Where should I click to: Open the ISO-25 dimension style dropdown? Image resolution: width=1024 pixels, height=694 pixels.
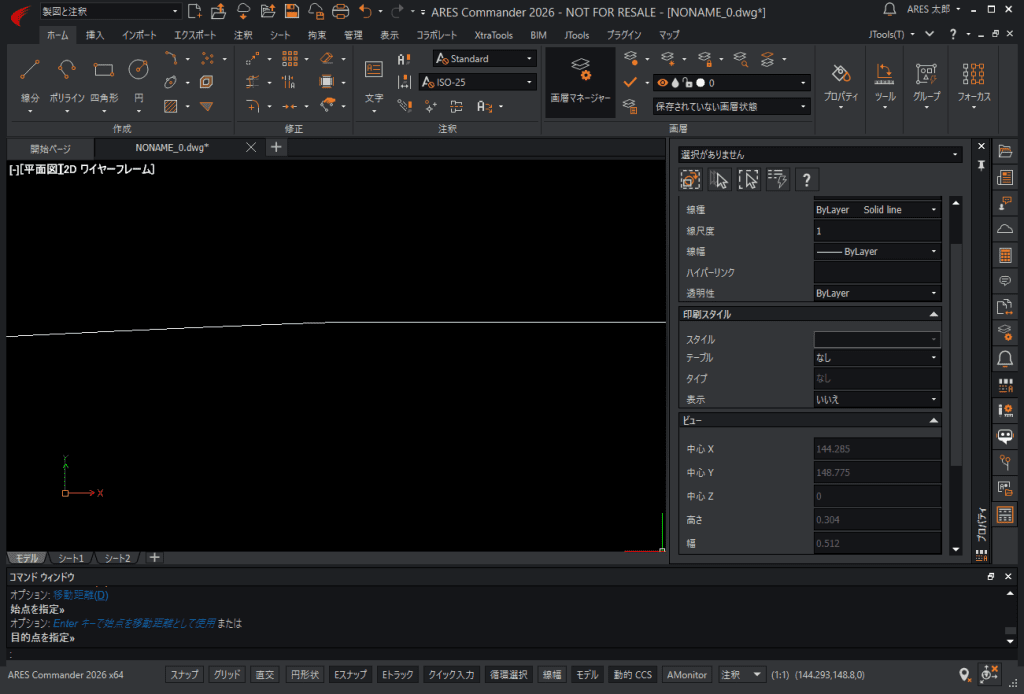point(478,82)
